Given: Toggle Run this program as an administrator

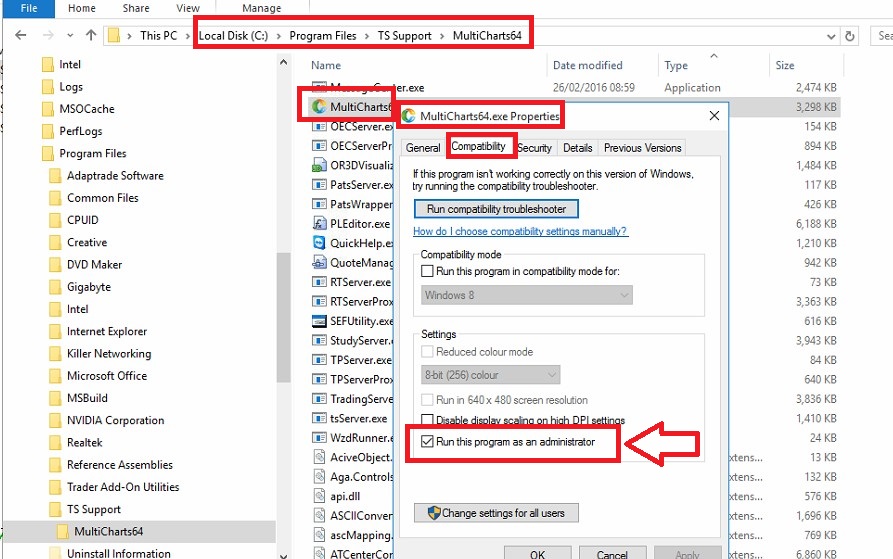Looking at the screenshot, I should pos(427,442).
